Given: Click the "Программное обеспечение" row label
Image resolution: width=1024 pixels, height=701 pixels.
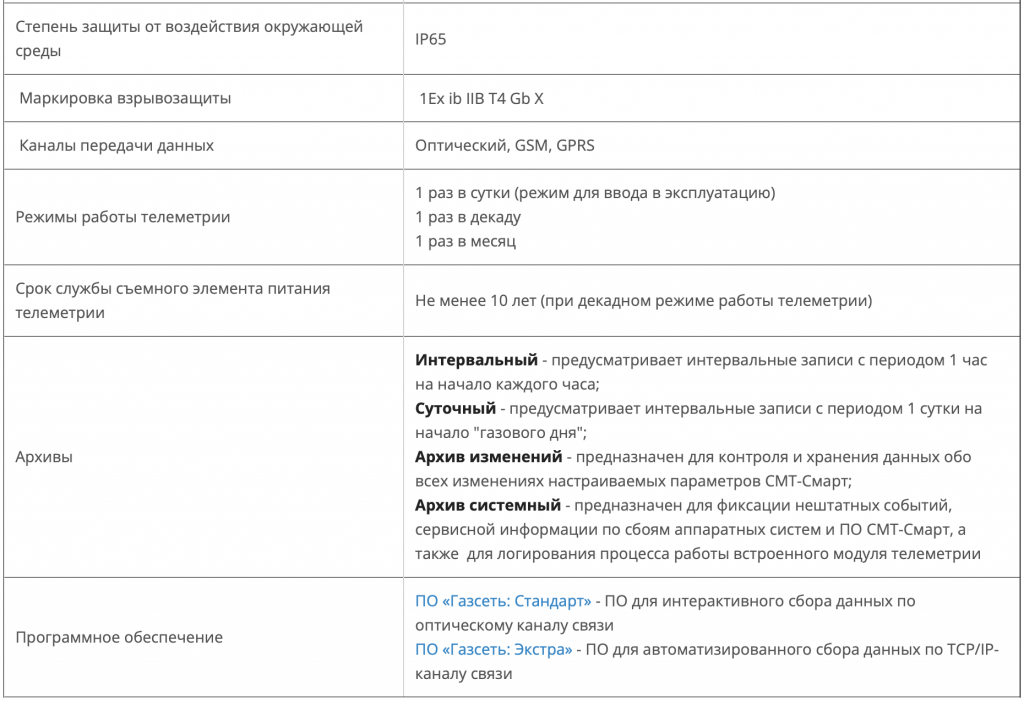Looking at the screenshot, I should click(119, 637).
